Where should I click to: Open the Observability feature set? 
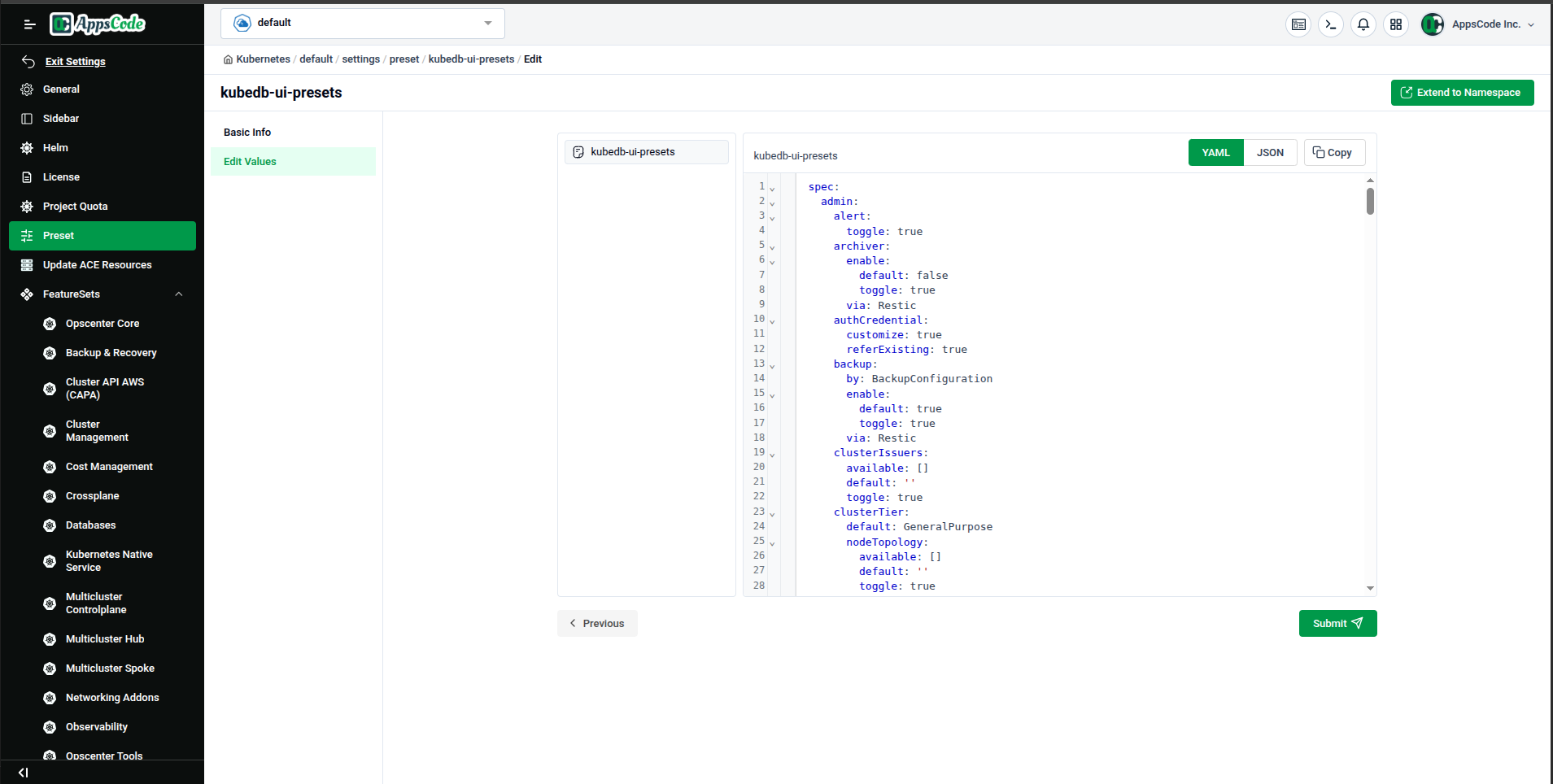pyautogui.click(x=96, y=726)
